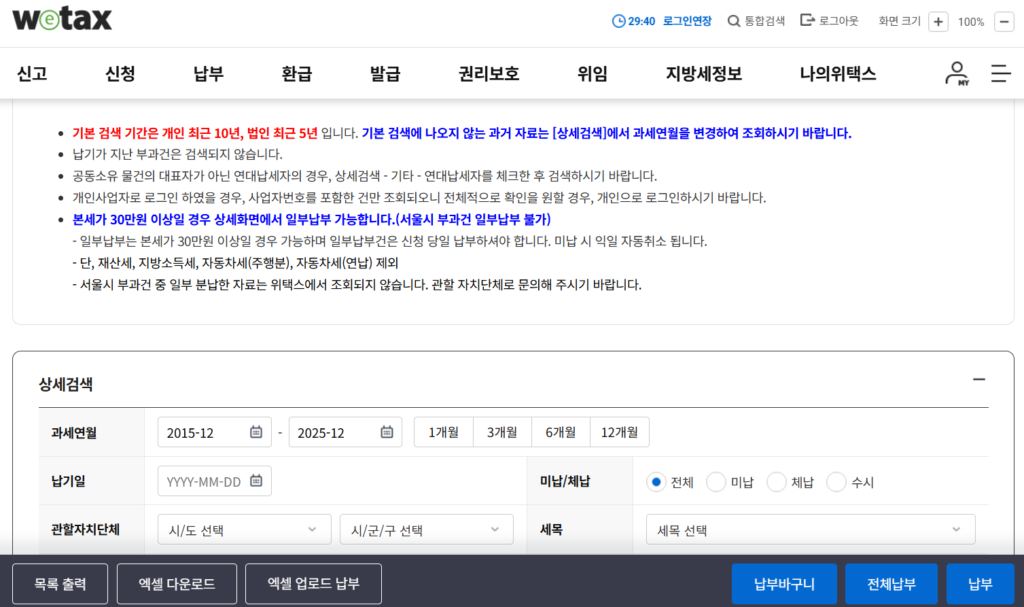The image size is (1024, 607).
Task: Select the 수시 radio button
Action: (836, 481)
